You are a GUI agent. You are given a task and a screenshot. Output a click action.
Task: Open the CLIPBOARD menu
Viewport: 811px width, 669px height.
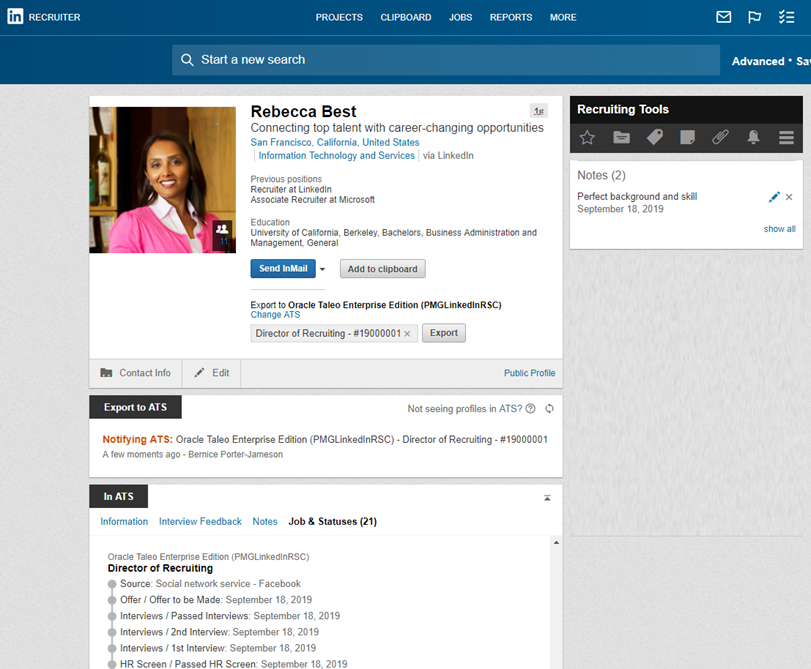[406, 18]
